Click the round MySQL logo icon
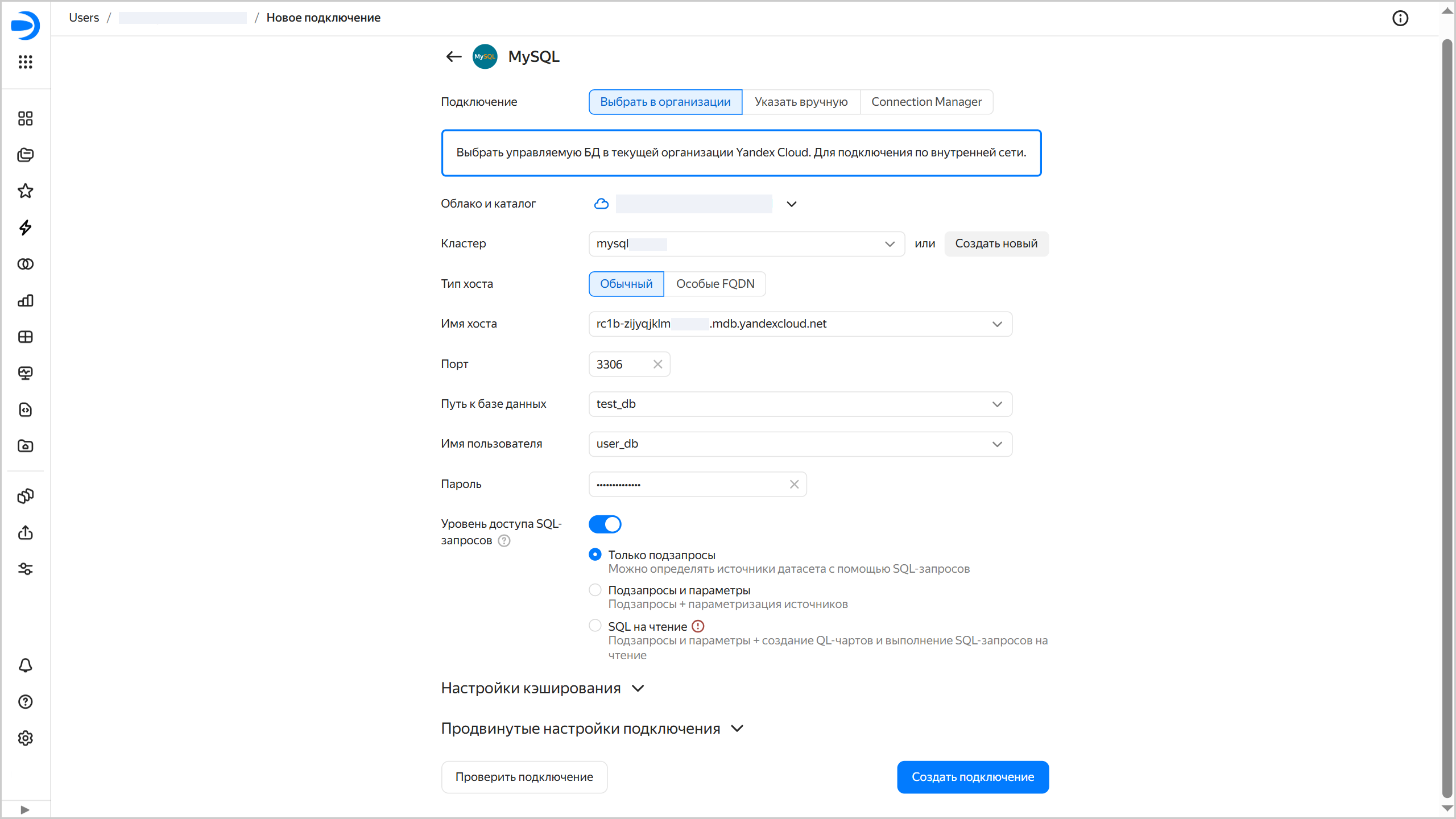Viewport: 1456px width, 819px height. (485, 57)
